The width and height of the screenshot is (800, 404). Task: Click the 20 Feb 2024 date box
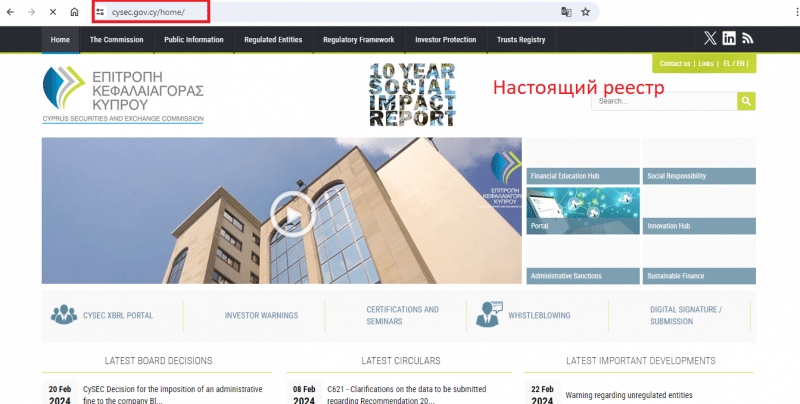coord(60,394)
